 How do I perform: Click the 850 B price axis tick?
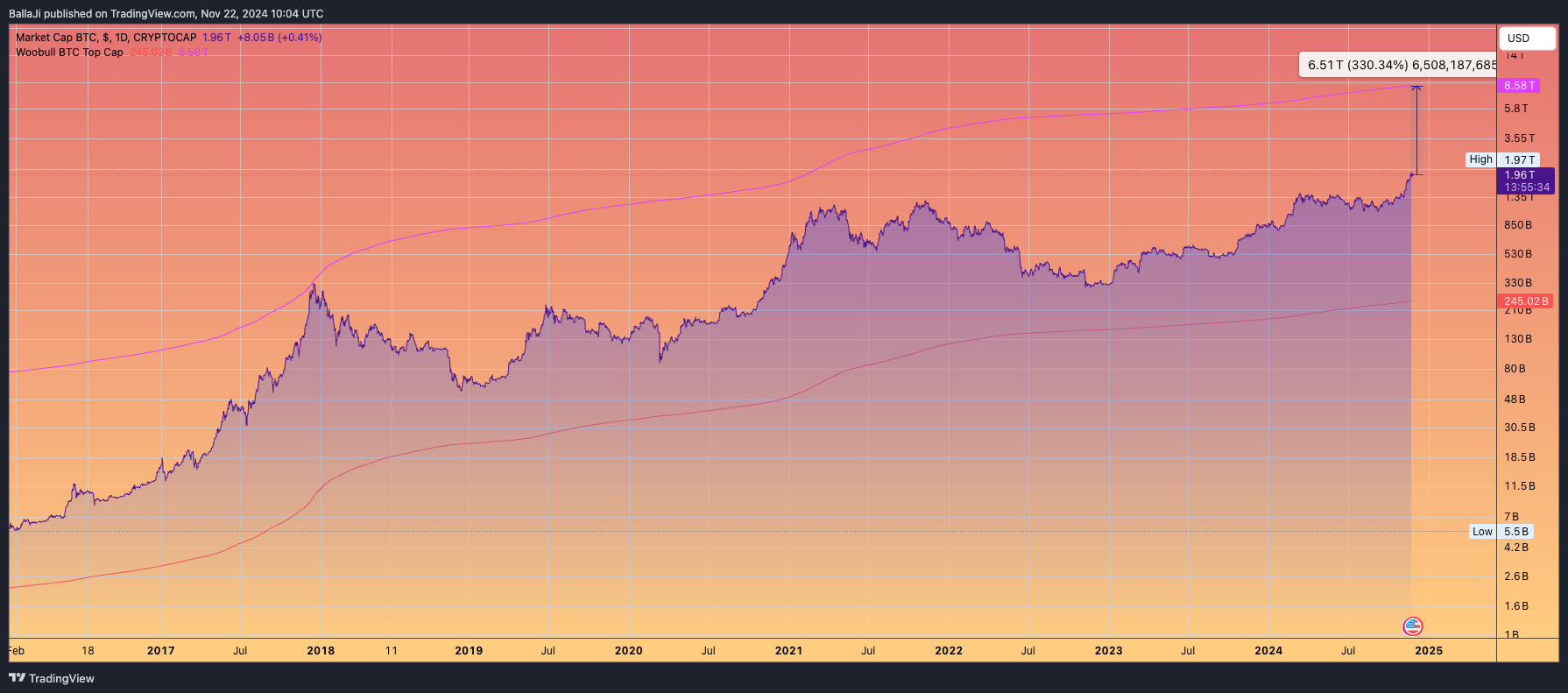1518,225
